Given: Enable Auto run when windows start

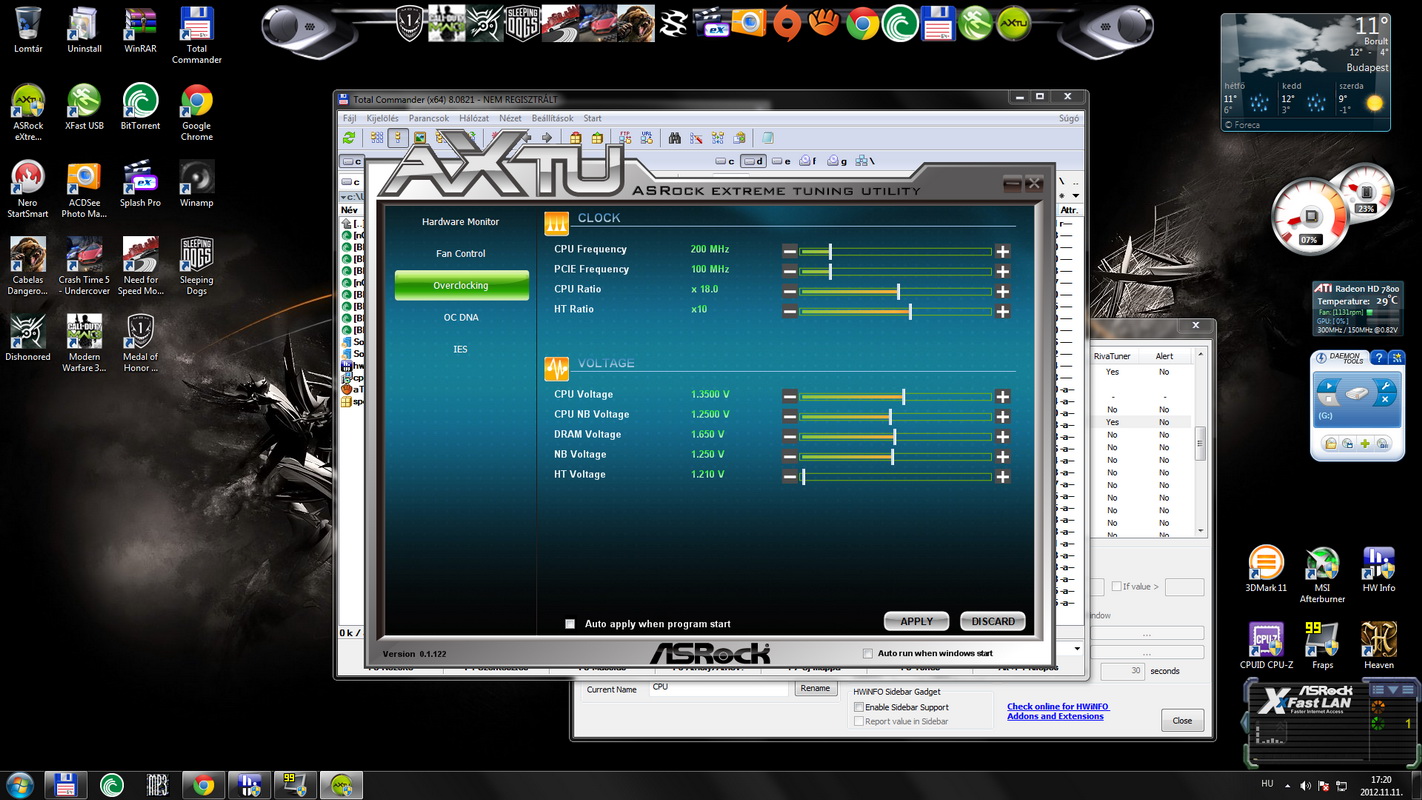Looking at the screenshot, I should pyautogui.click(x=868, y=654).
